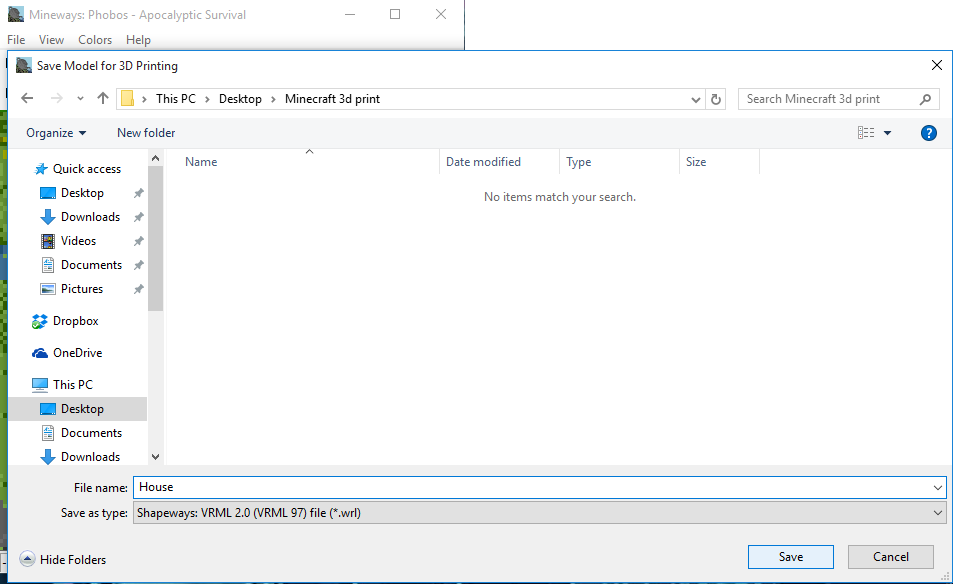Save the model file
The width and height of the screenshot is (953, 584).
791,557
